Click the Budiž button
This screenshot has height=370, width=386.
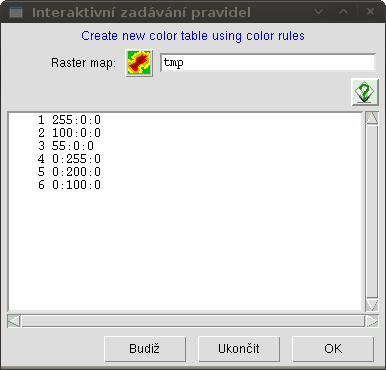[x=145, y=349]
